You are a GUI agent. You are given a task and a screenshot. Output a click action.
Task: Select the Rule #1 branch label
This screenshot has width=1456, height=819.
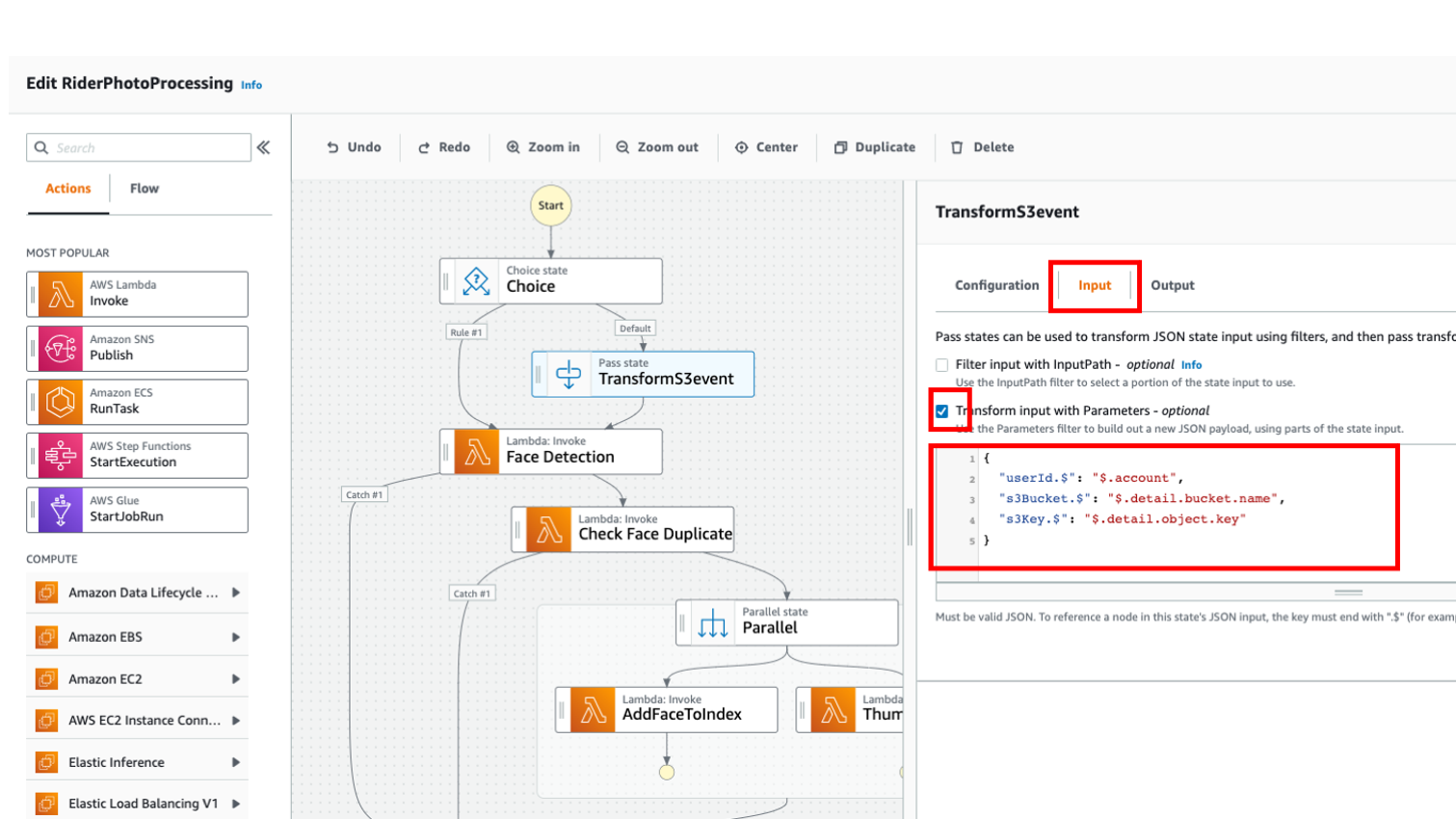tap(466, 332)
